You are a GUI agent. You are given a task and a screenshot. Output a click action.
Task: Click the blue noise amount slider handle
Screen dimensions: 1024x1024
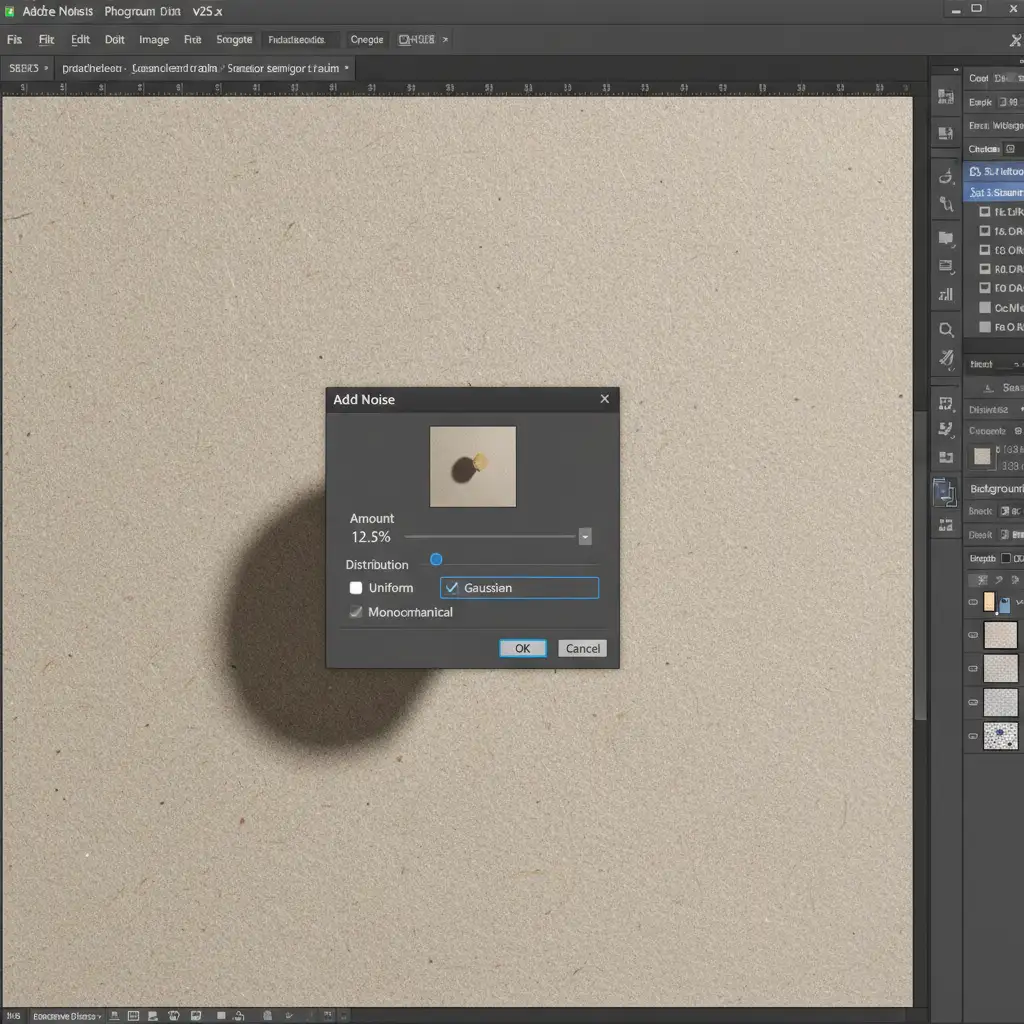pos(436,560)
